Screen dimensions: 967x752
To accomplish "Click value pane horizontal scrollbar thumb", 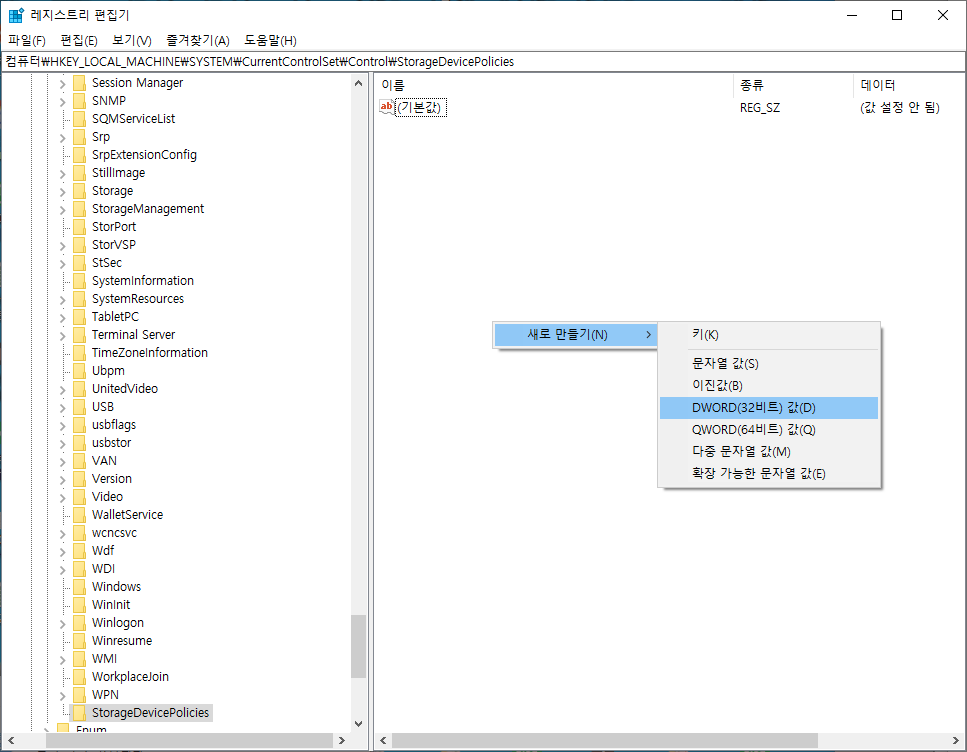I will [604, 740].
